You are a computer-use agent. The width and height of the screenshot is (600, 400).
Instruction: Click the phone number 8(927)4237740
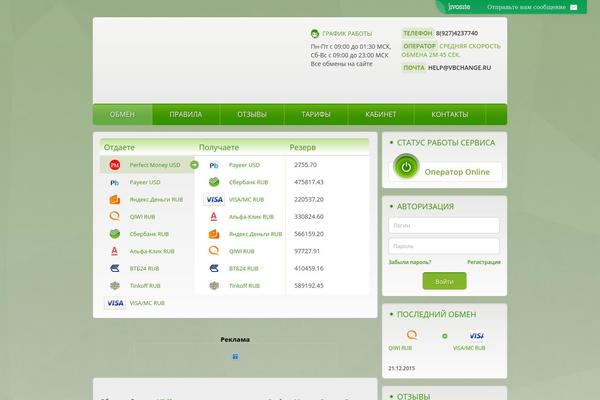click(x=457, y=33)
